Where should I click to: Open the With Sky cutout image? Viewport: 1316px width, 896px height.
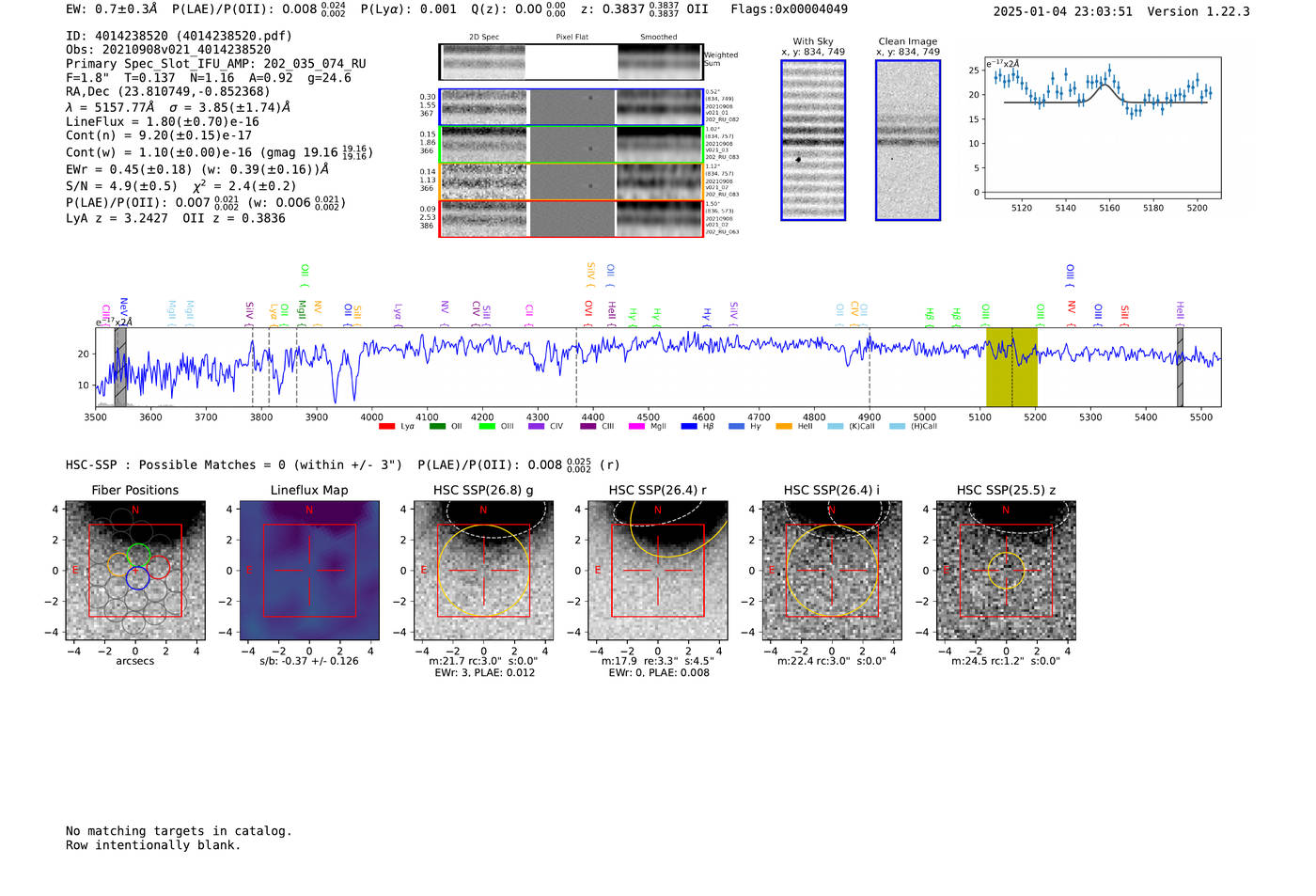(x=813, y=140)
